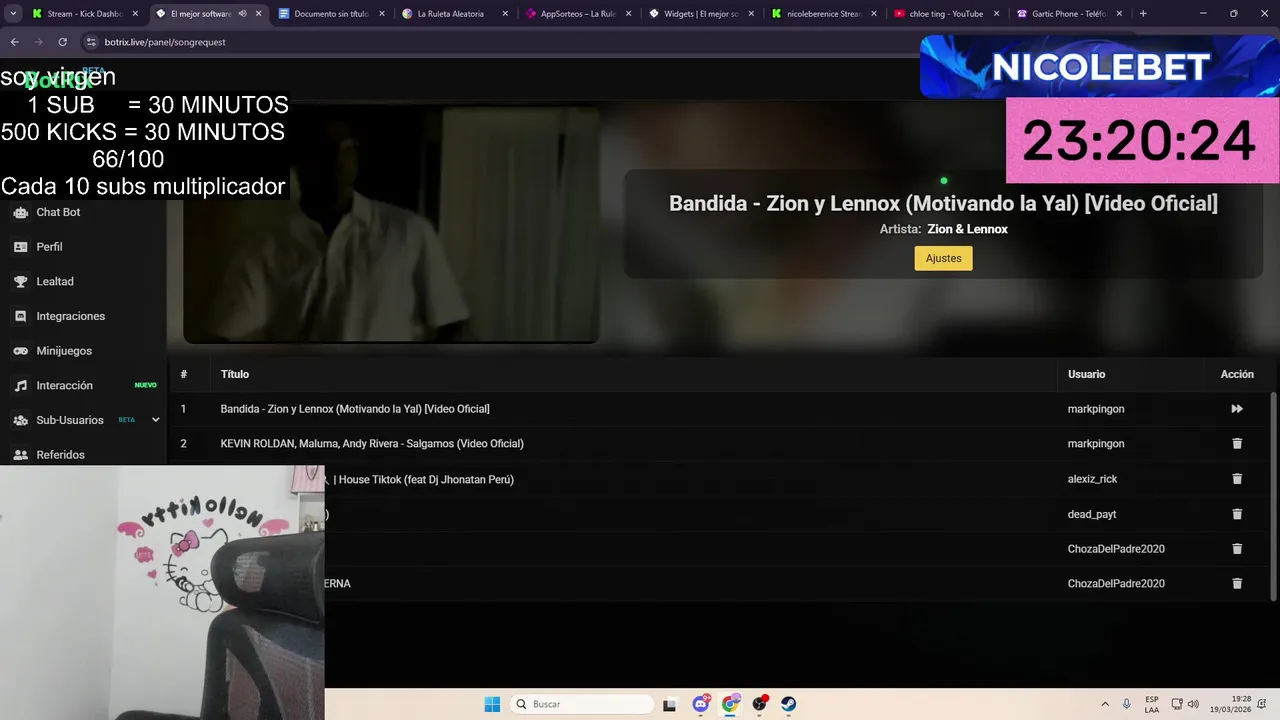The height and width of the screenshot is (720, 1280).
Task: Click the Acción column header
Action: pyautogui.click(x=1237, y=374)
